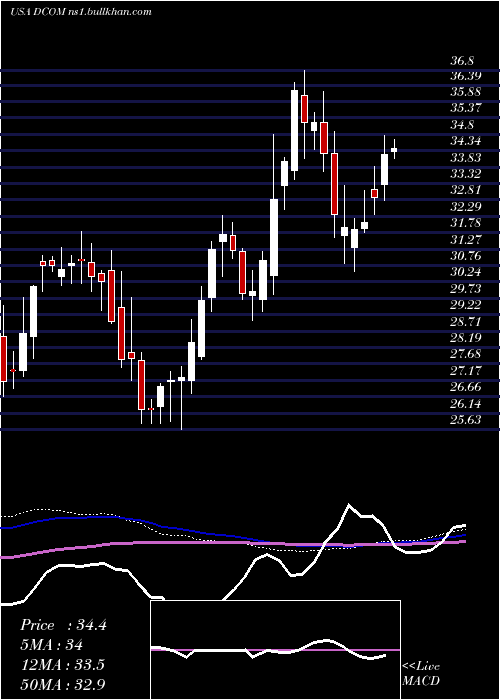Click the 27.17 price axis label
The width and height of the screenshot is (500, 700).
click(466, 371)
